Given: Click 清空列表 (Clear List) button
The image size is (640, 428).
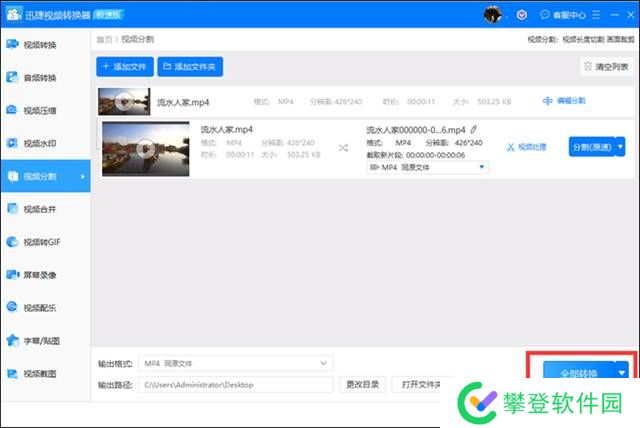Looking at the screenshot, I should pyautogui.click(x=606, y=67).
